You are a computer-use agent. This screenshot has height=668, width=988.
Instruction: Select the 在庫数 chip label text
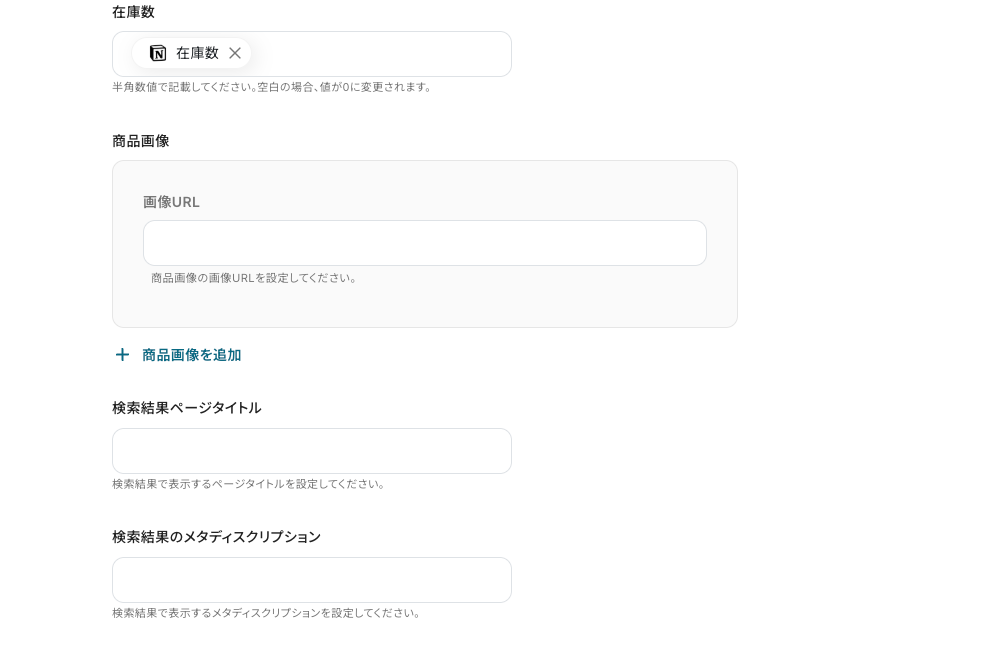click(197, 53)
